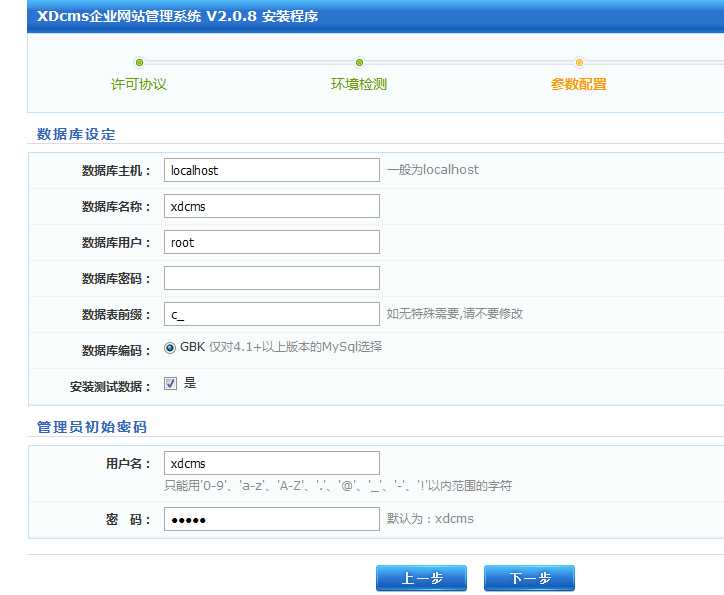The image size is (724, 595).
Task: Click the green dot above 许可协议
Action: [x=139, y=63]
